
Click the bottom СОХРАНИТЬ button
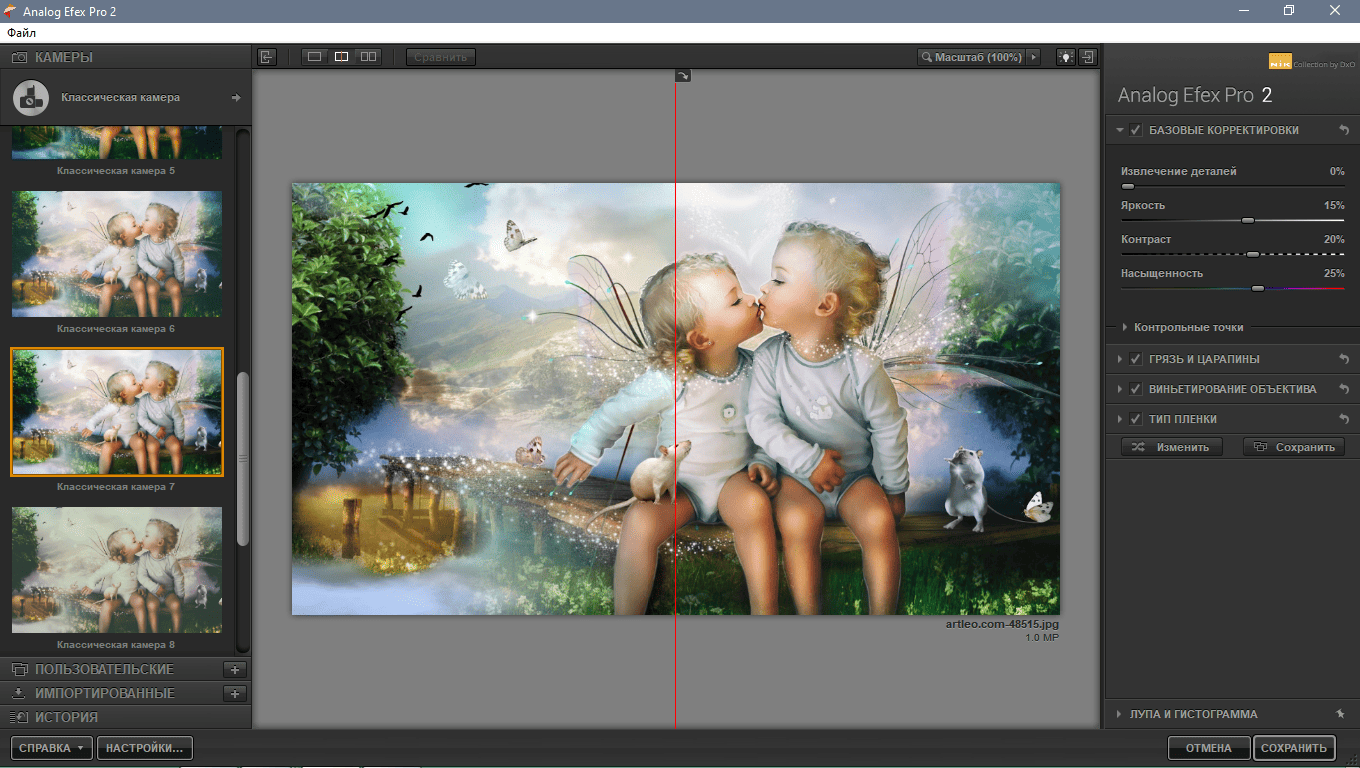(x=1294, y=748)
